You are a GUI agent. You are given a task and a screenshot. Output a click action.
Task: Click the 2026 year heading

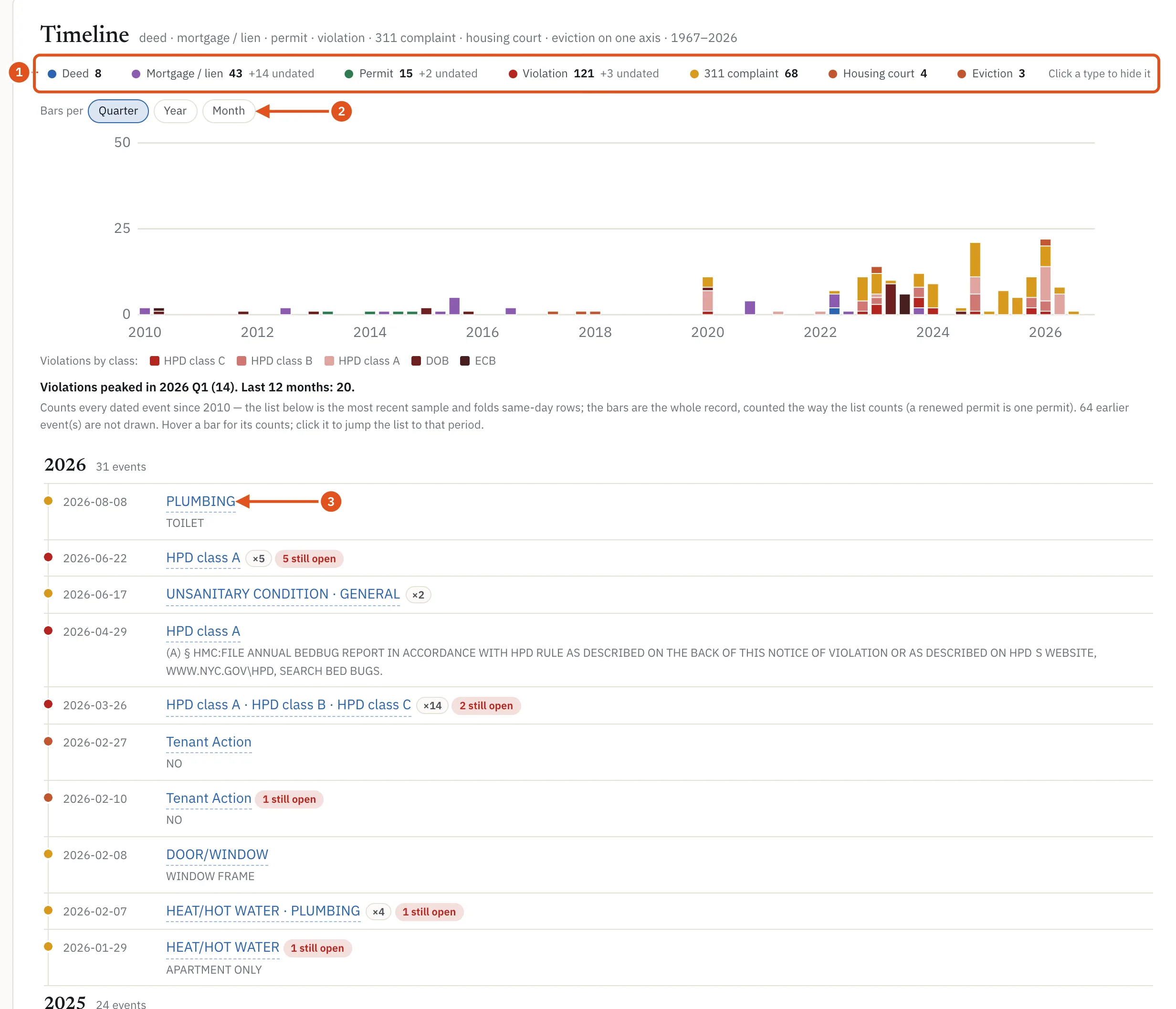point(65,465)
